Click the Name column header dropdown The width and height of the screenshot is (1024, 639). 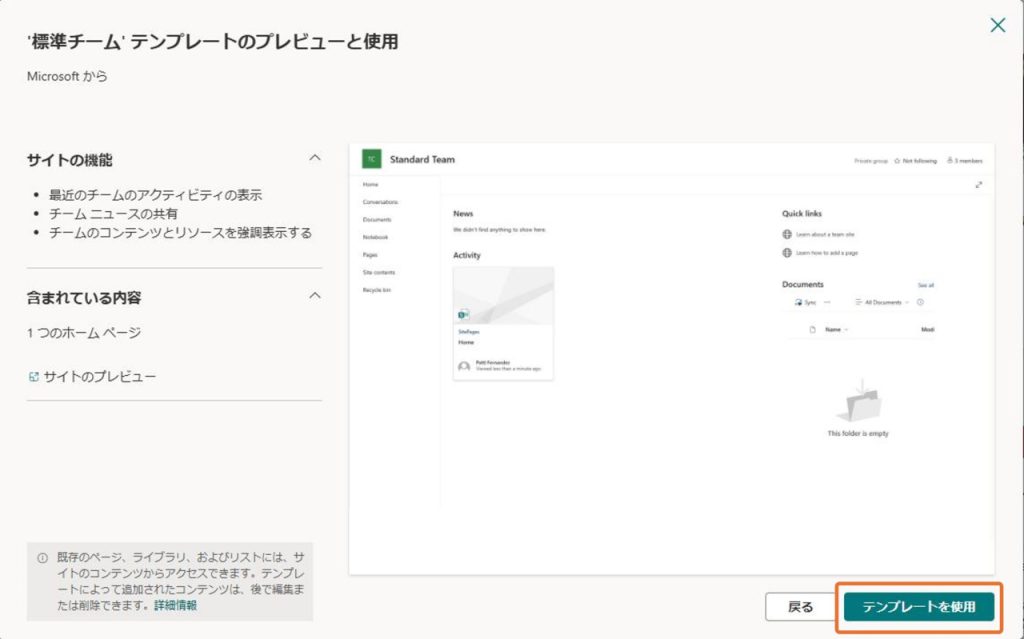tap(837, 330)
